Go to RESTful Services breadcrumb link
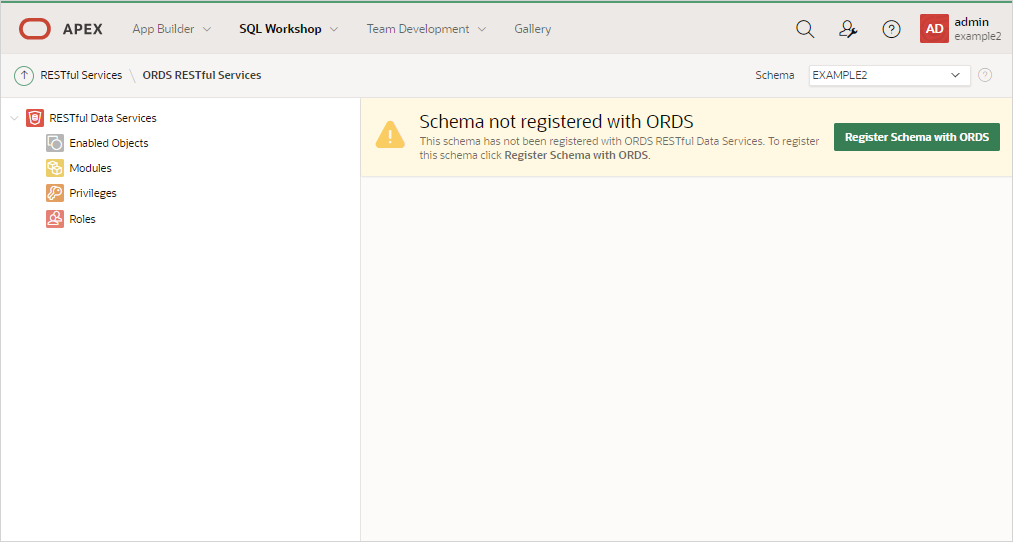The width and height of the screenshot is (1013, 542). pos(81,75)
